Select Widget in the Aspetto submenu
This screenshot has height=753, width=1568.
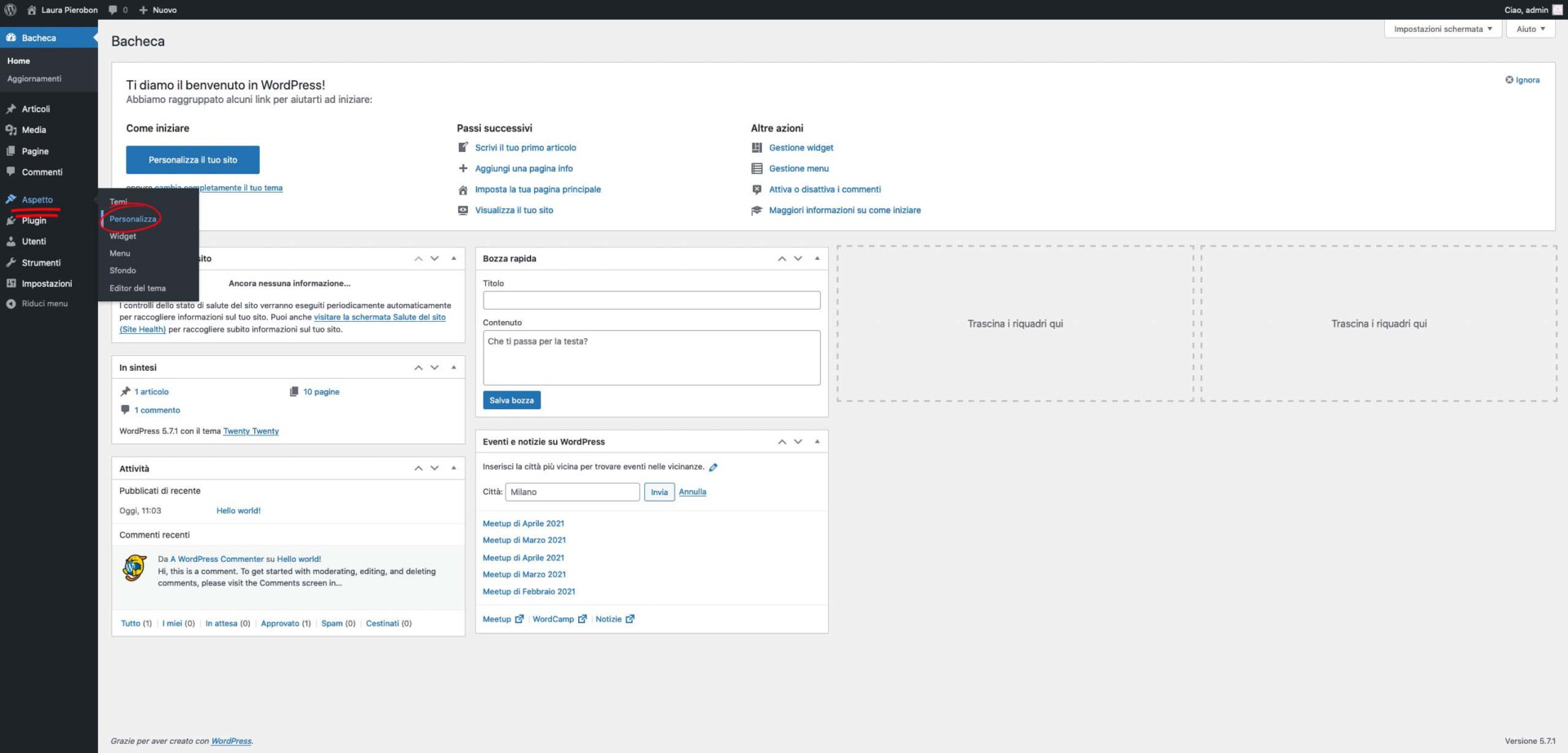[122, 236]
